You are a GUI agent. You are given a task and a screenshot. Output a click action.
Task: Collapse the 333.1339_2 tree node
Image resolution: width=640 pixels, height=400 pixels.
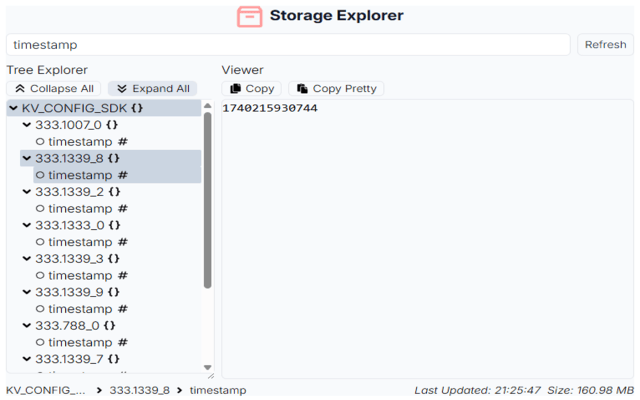(27, 192)
